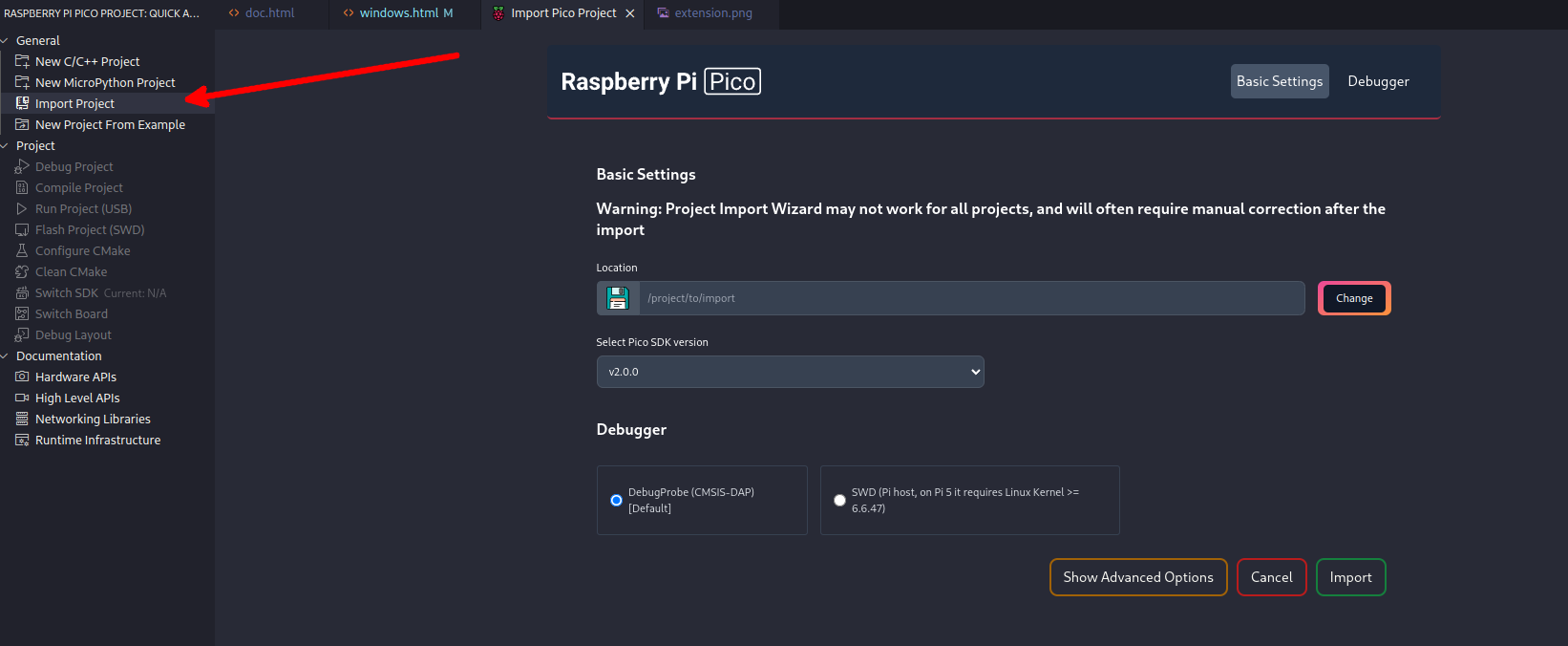
Task: Select DebugProbe (CMSIS-DAP) radio button
Action: [616, 500]
